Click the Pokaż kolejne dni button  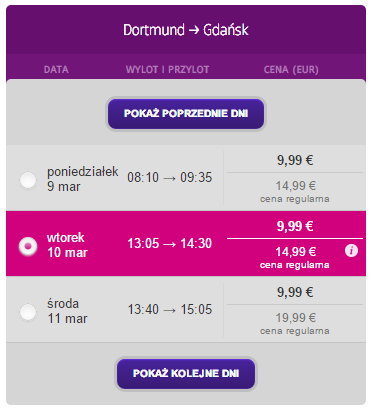[186, 373]
